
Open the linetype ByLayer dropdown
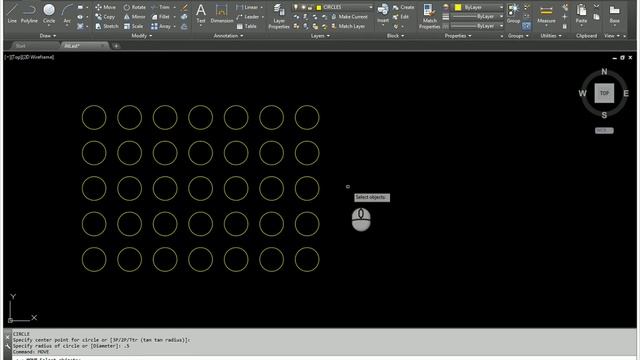(501, 26)
